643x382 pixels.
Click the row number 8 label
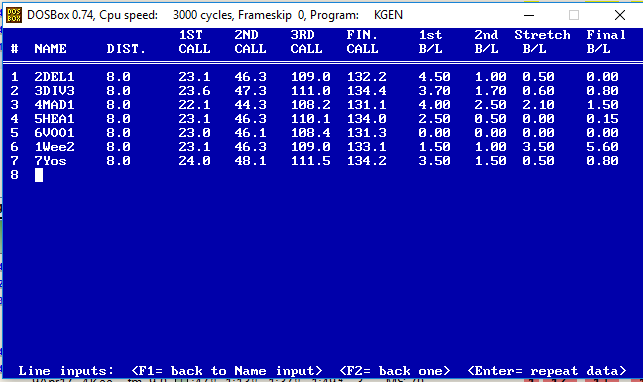[14, 175]
